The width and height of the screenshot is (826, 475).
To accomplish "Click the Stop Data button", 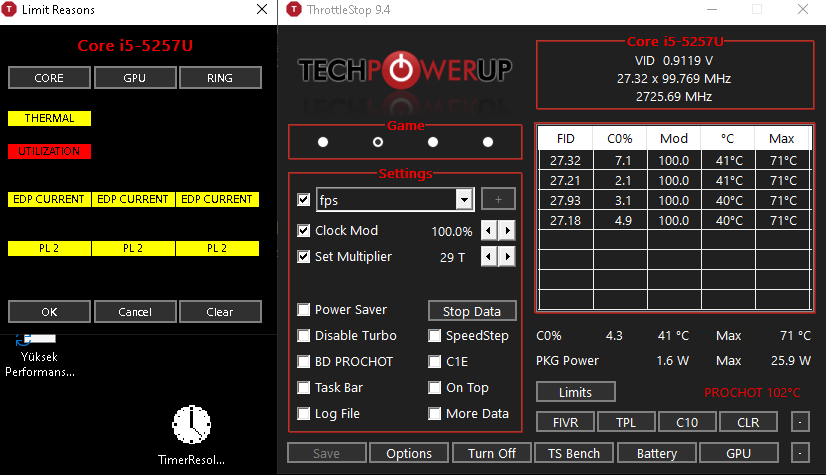I will click(472, 311).
